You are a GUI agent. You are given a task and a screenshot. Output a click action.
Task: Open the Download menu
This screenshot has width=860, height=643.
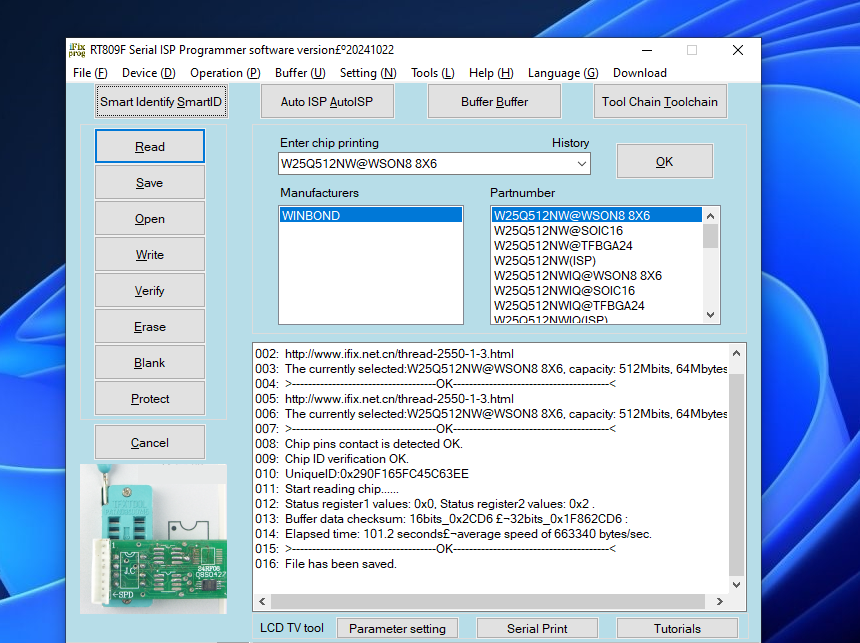tap(640, 73)
